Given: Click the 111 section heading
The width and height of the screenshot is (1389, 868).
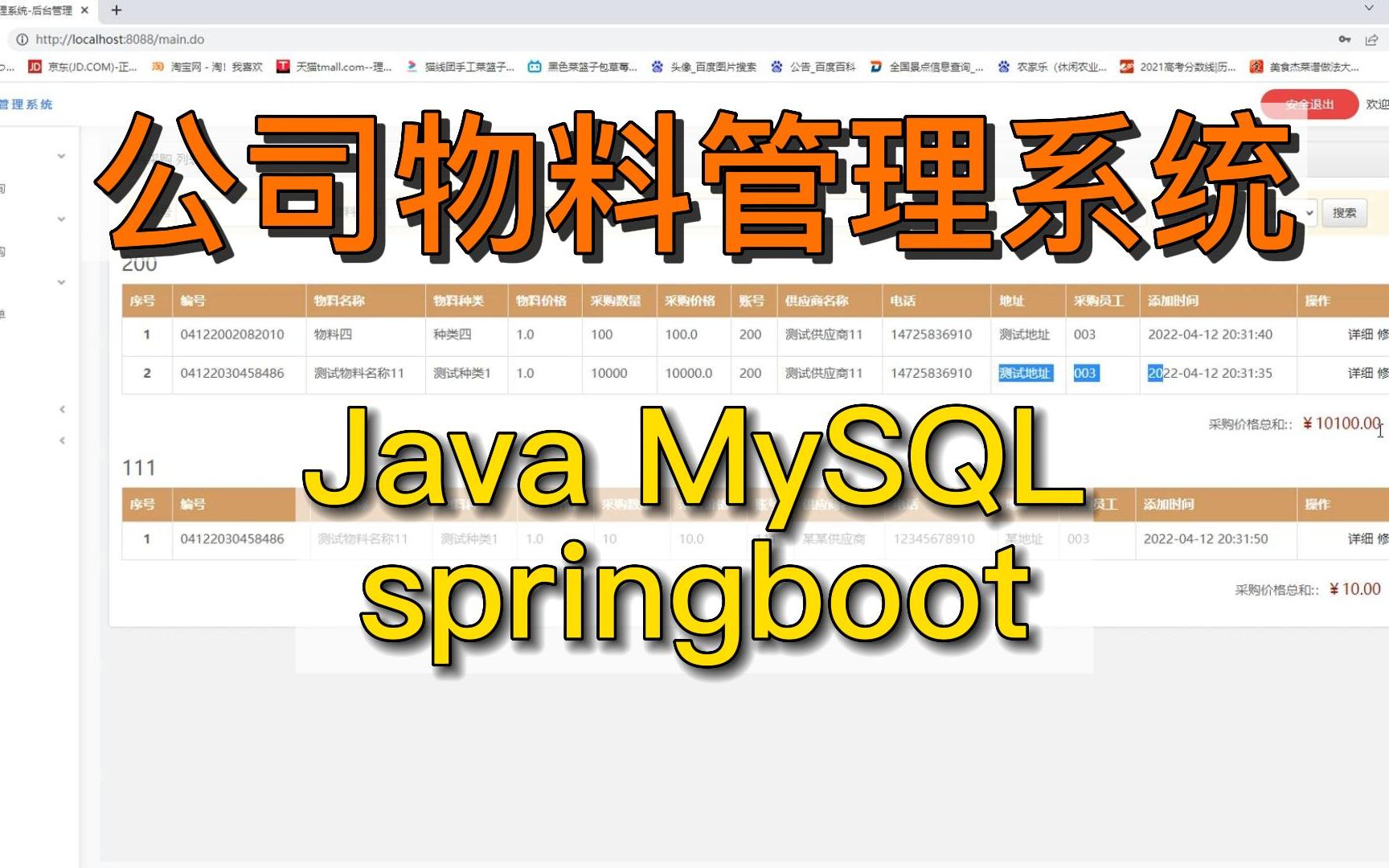Looking at the screenshot, I should click(138, 468).
